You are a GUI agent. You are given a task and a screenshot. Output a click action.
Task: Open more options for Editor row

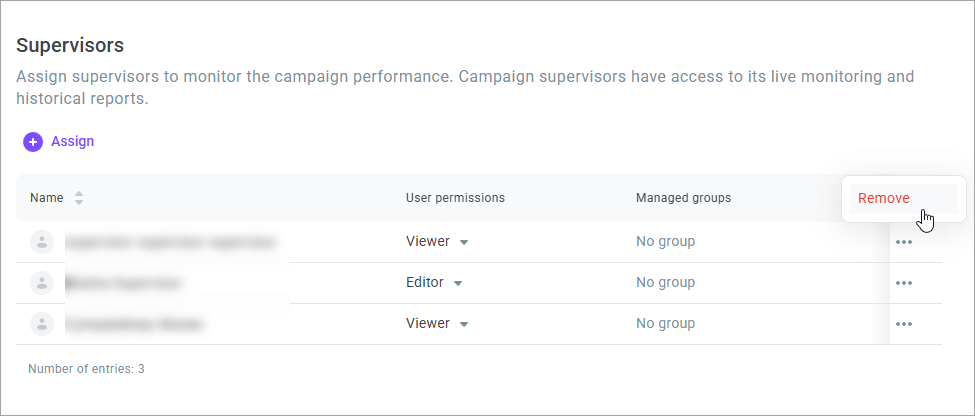pos(903,283)
